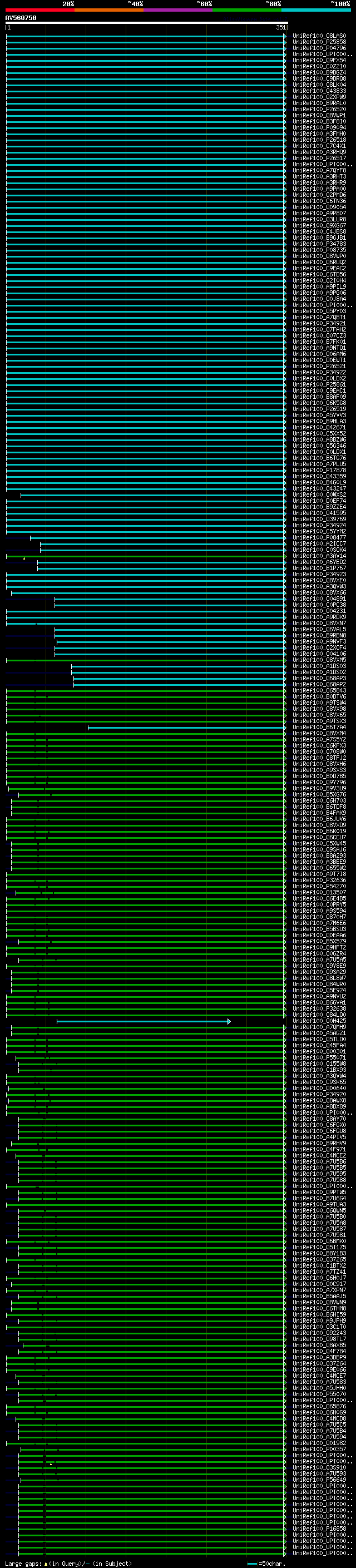Select hit label UniRef100_P34783
Image resolution: width=356 pixels, height=1568 pixels.
click(x=319, y=244)
